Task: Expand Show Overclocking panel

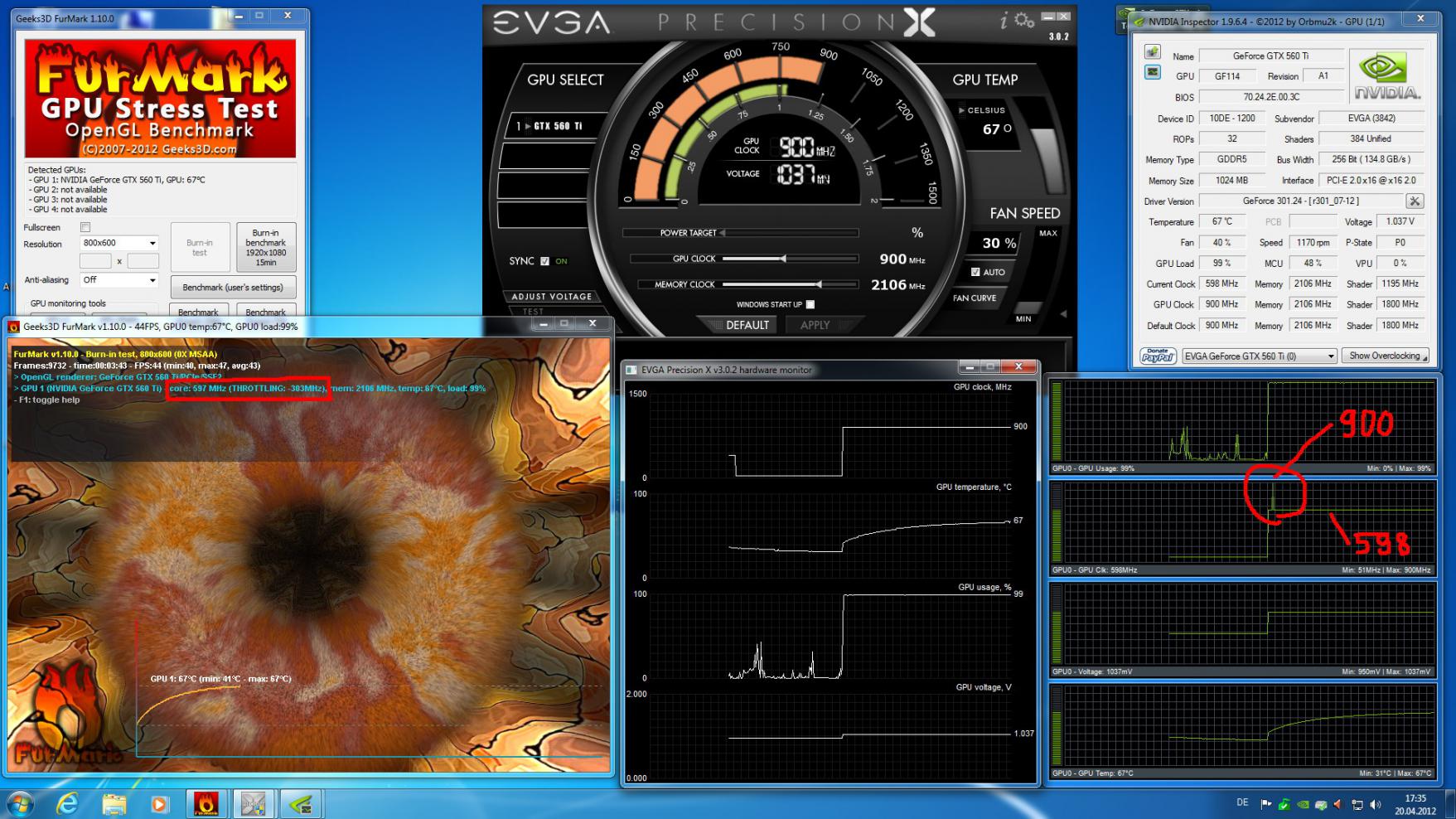Action: click(1387, 356)
